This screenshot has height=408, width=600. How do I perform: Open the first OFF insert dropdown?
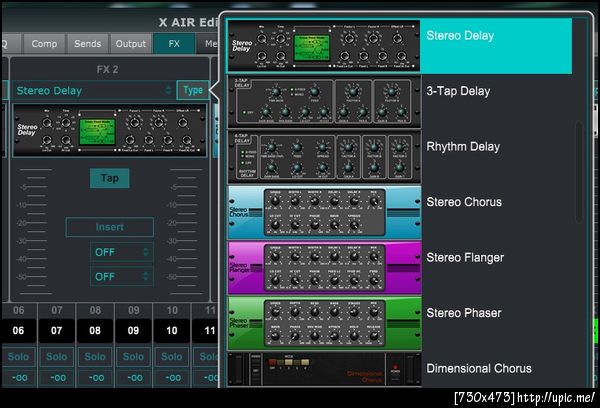(x=122, y=252)
